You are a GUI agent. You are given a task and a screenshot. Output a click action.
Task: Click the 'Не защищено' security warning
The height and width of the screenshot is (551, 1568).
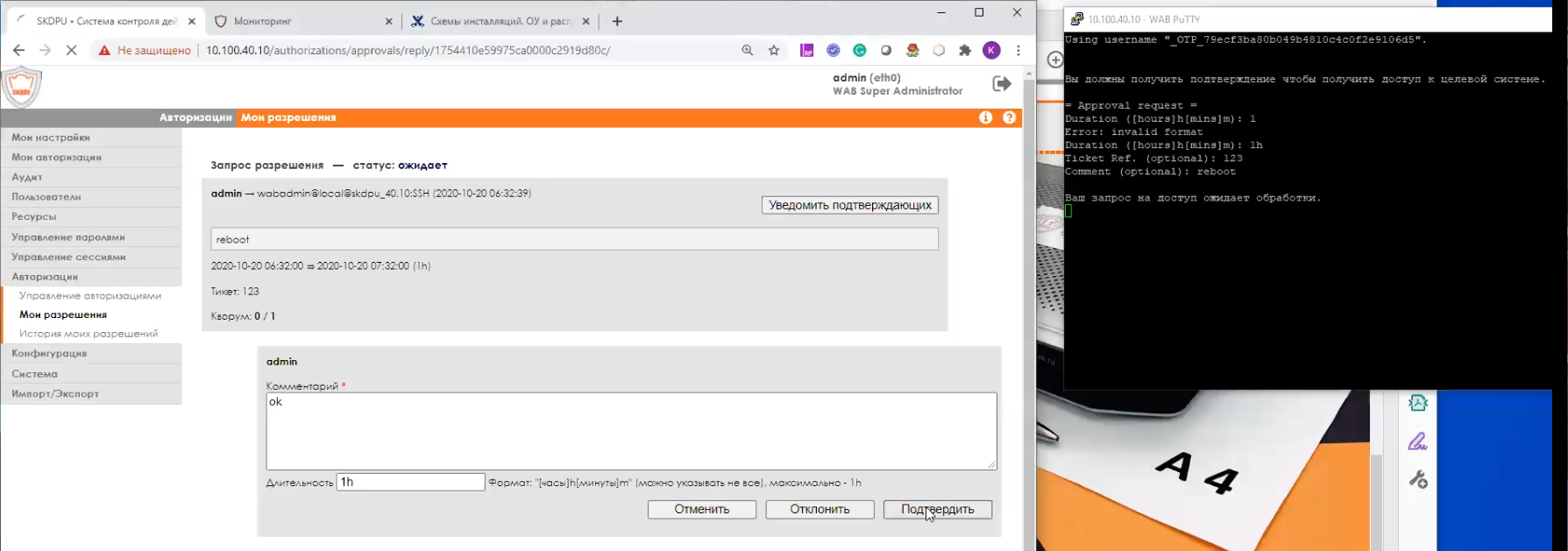145,51
